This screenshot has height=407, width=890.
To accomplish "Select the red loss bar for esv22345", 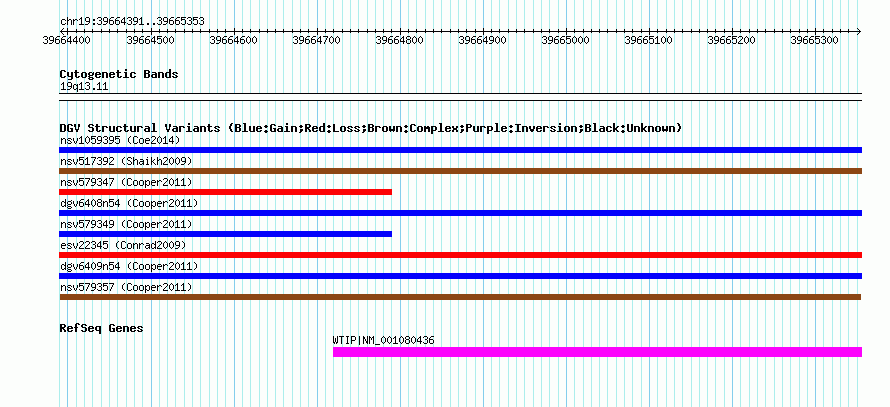I will pyautogui.click(x=460, y=255).
